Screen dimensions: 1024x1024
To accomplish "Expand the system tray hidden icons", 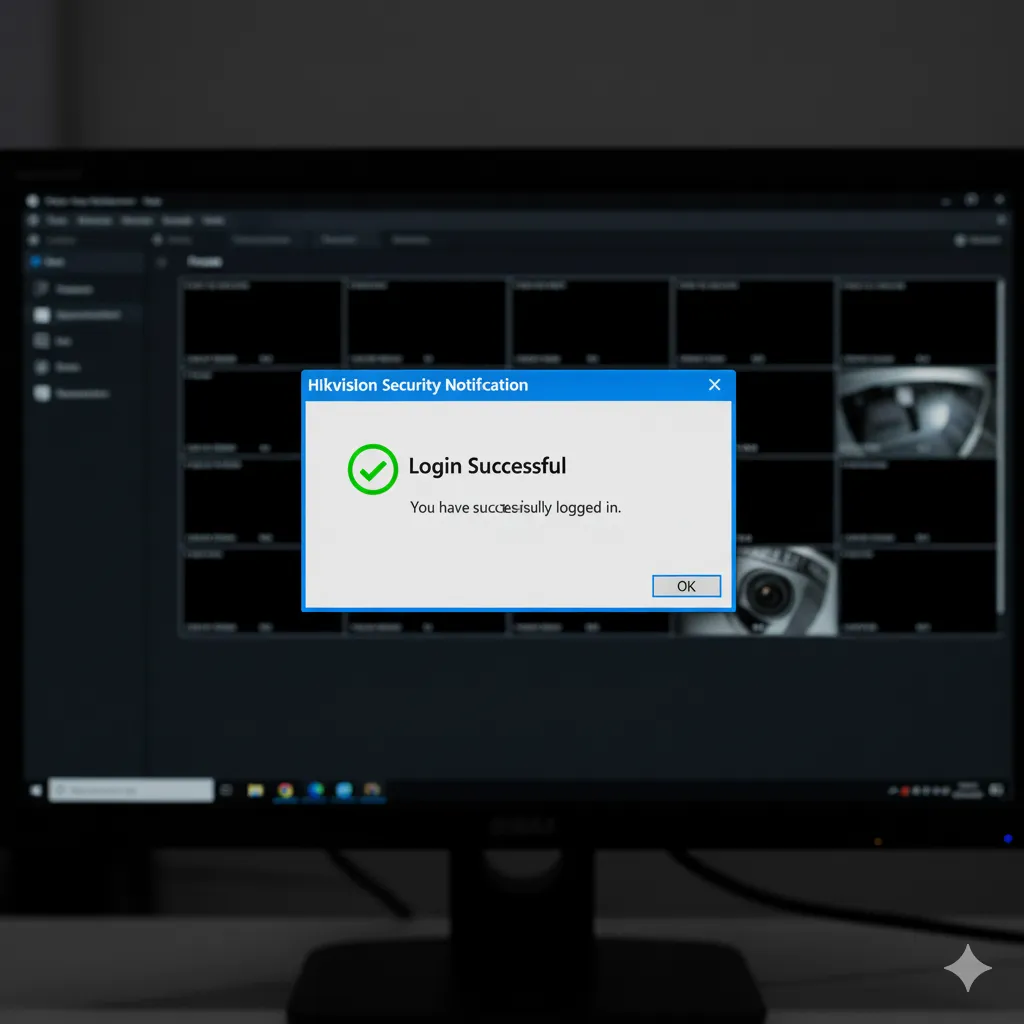I will 891,790.
